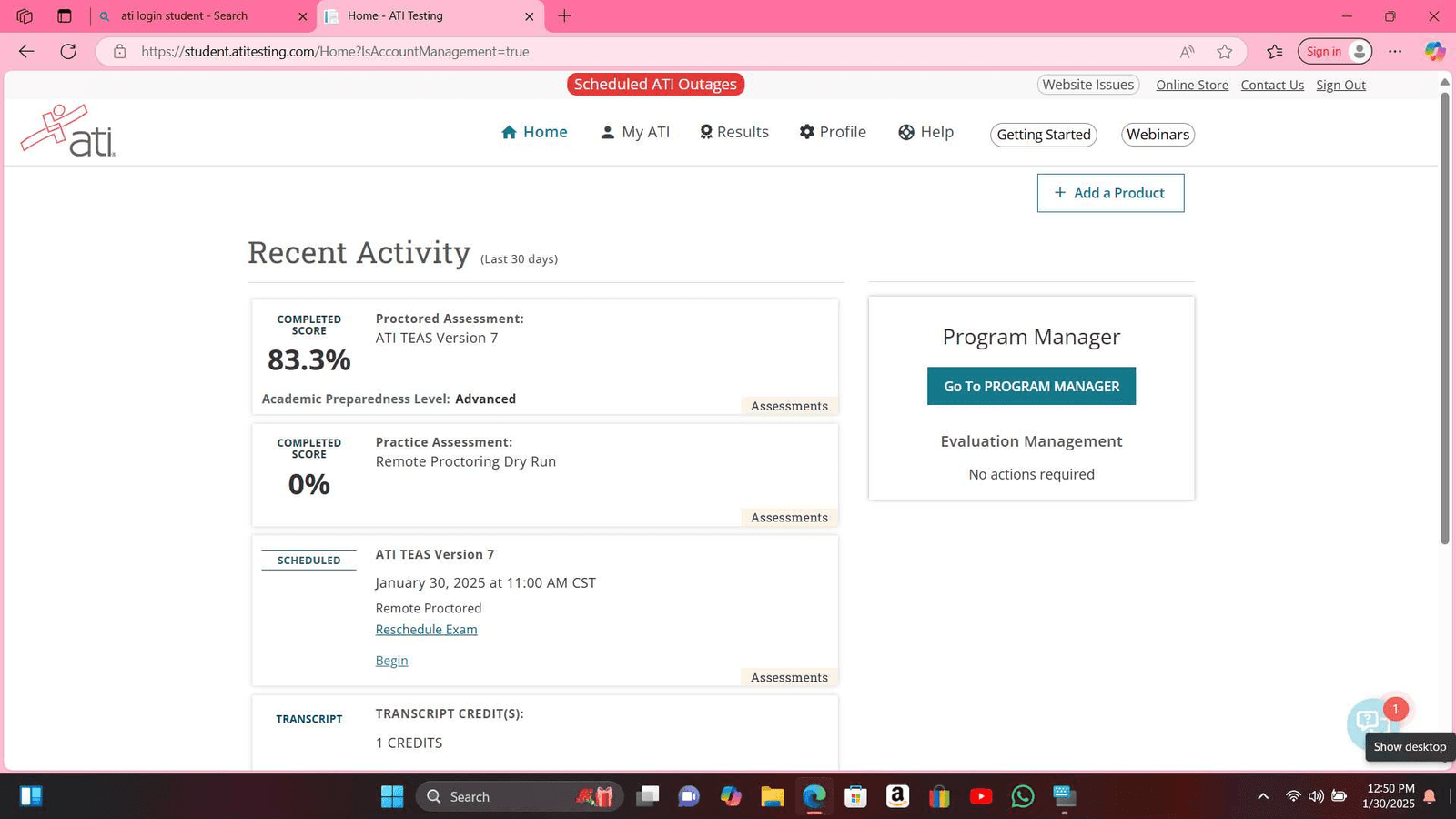The image size is (1456, 819).
Task: Open the browser favorites list icon
Action: pos(1275,52)
